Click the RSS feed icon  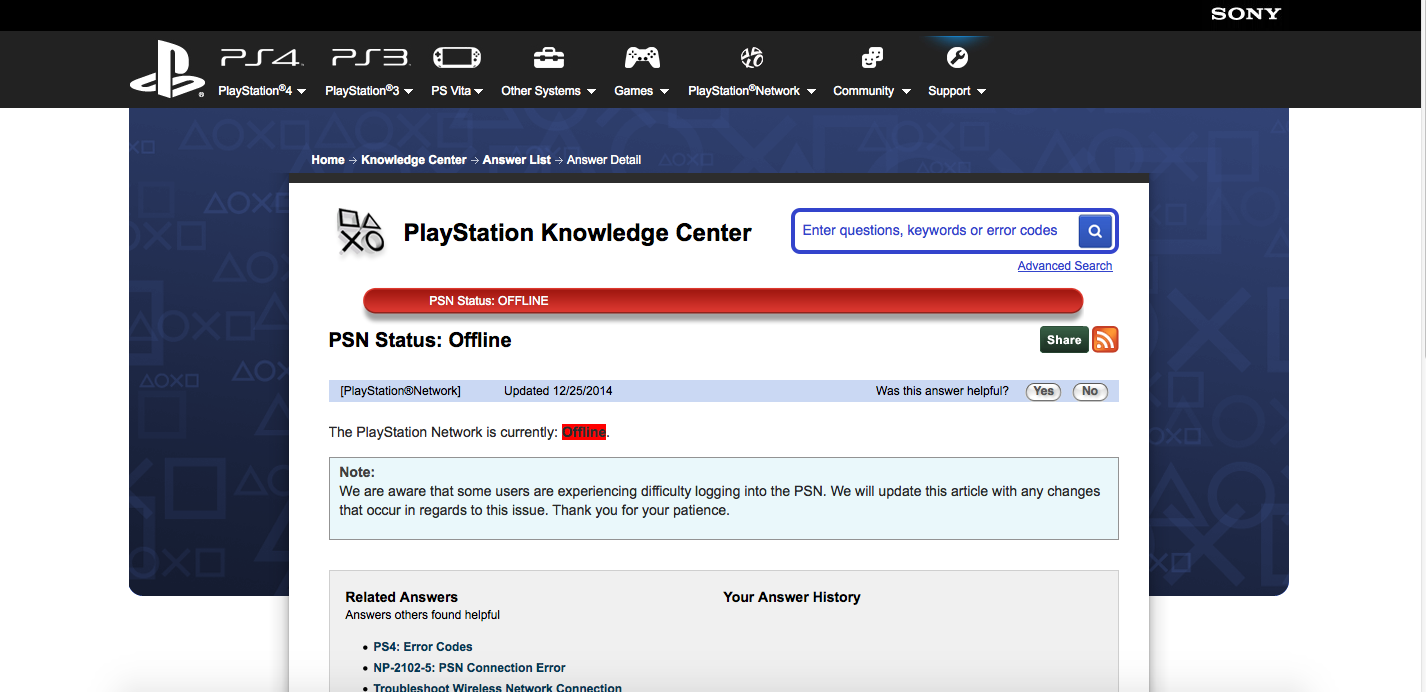[1104, 339]
